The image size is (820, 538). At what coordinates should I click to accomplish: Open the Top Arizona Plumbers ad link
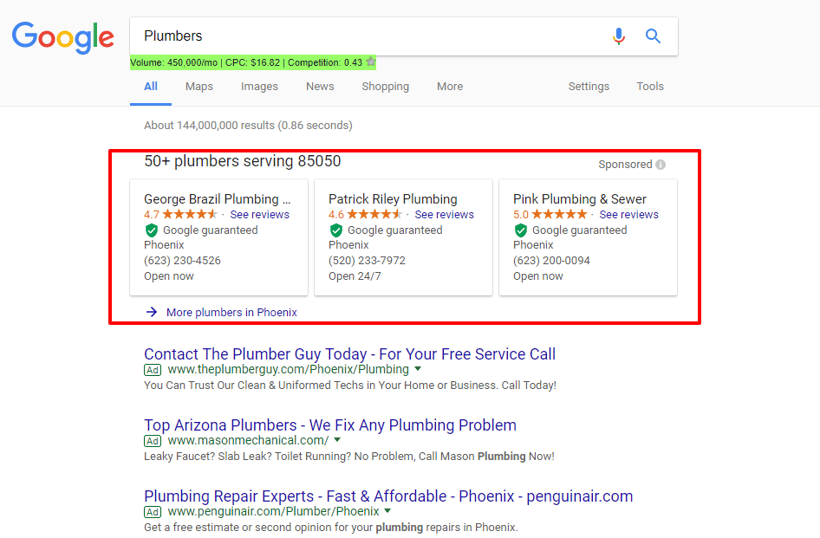tap(330, 425)
